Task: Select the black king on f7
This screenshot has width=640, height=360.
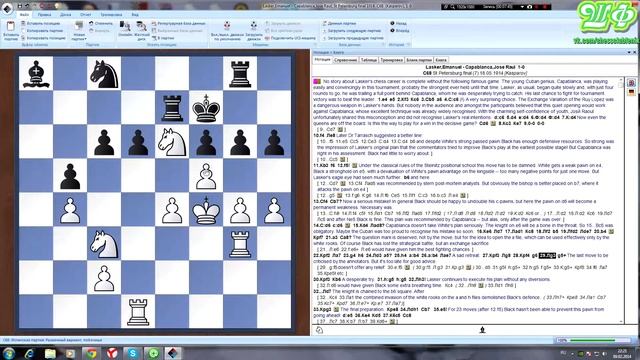Action: point(206,108)
